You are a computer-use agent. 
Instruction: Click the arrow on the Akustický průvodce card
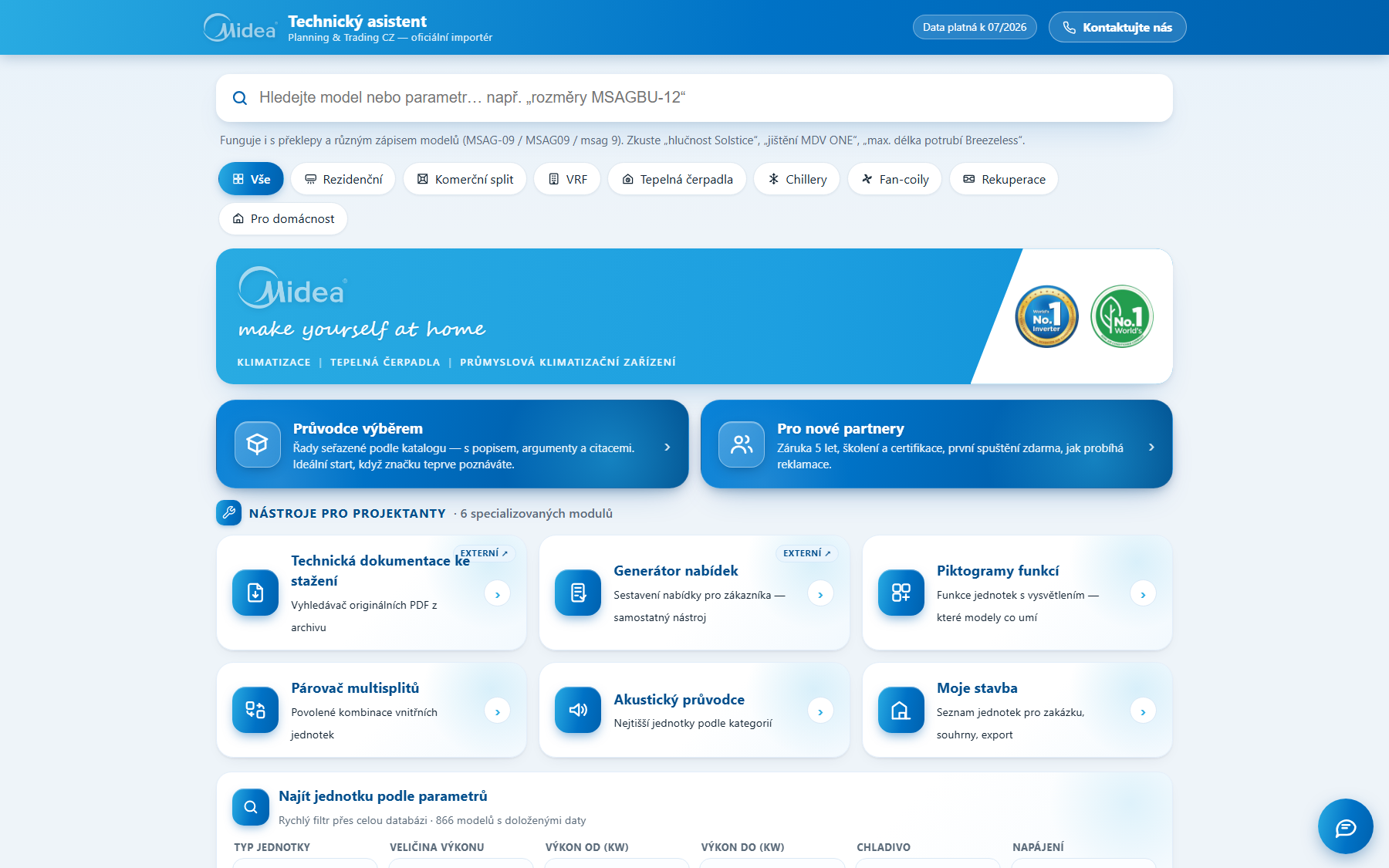[x=820, y=711]
